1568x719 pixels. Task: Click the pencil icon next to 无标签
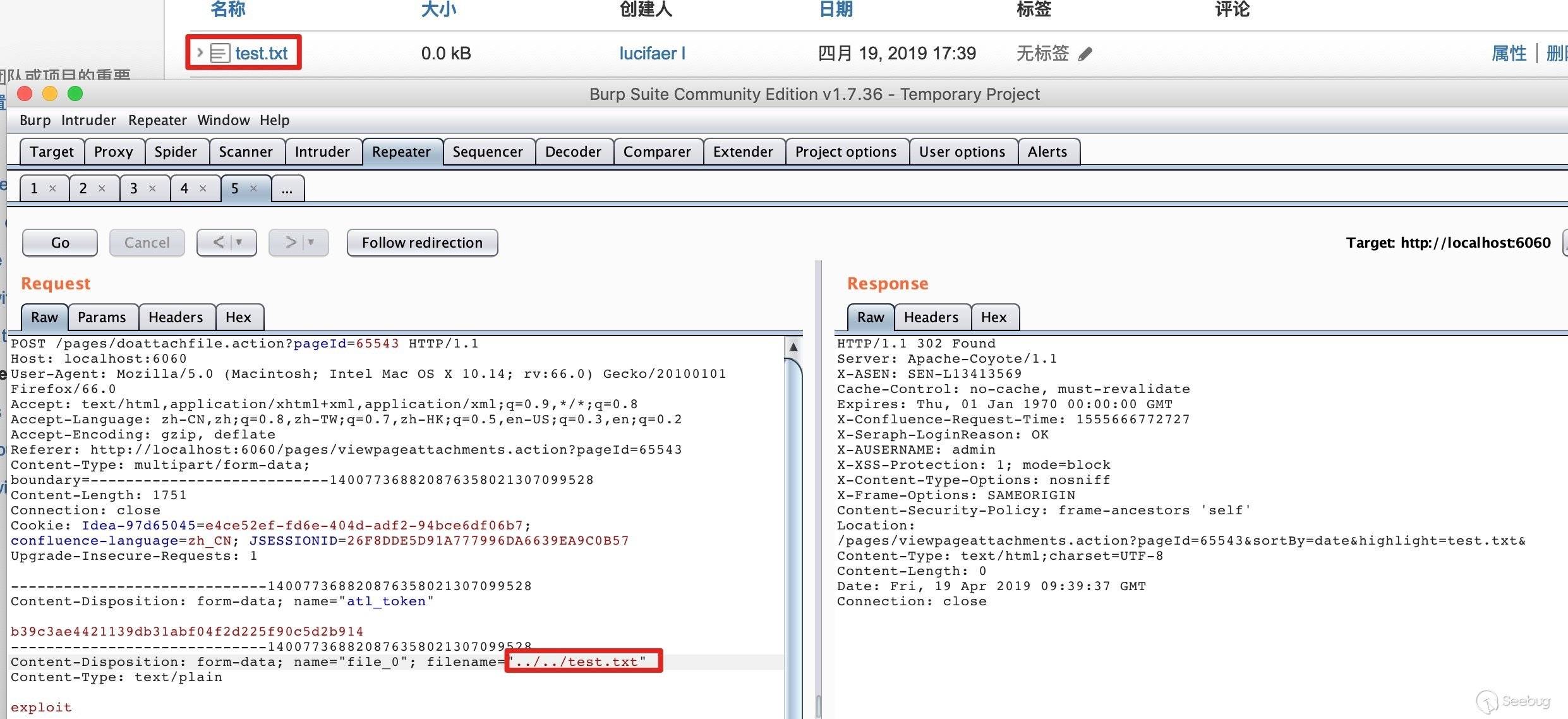coord(1085,54)
